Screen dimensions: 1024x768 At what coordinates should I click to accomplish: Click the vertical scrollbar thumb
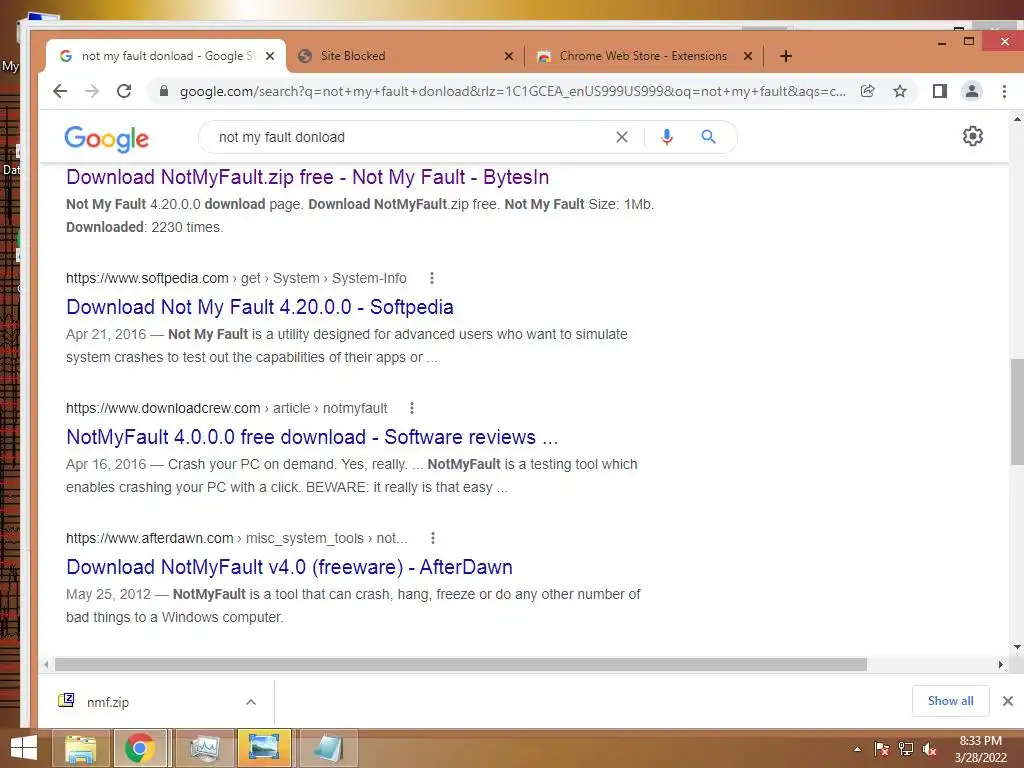tap(1016, 411)
